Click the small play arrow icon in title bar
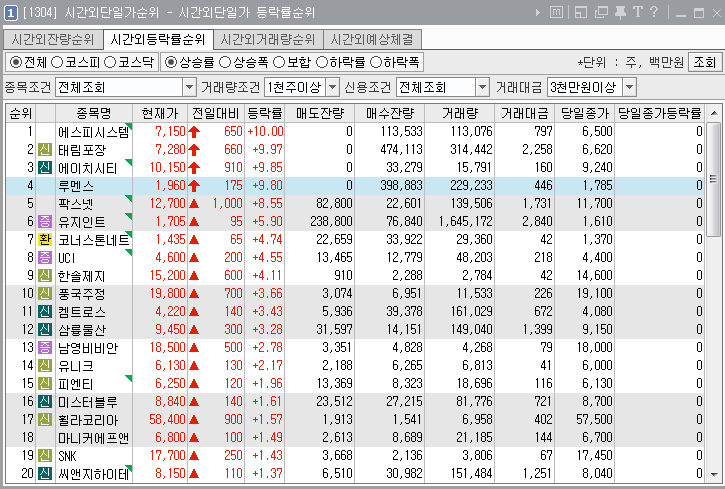 pos(537,12)
